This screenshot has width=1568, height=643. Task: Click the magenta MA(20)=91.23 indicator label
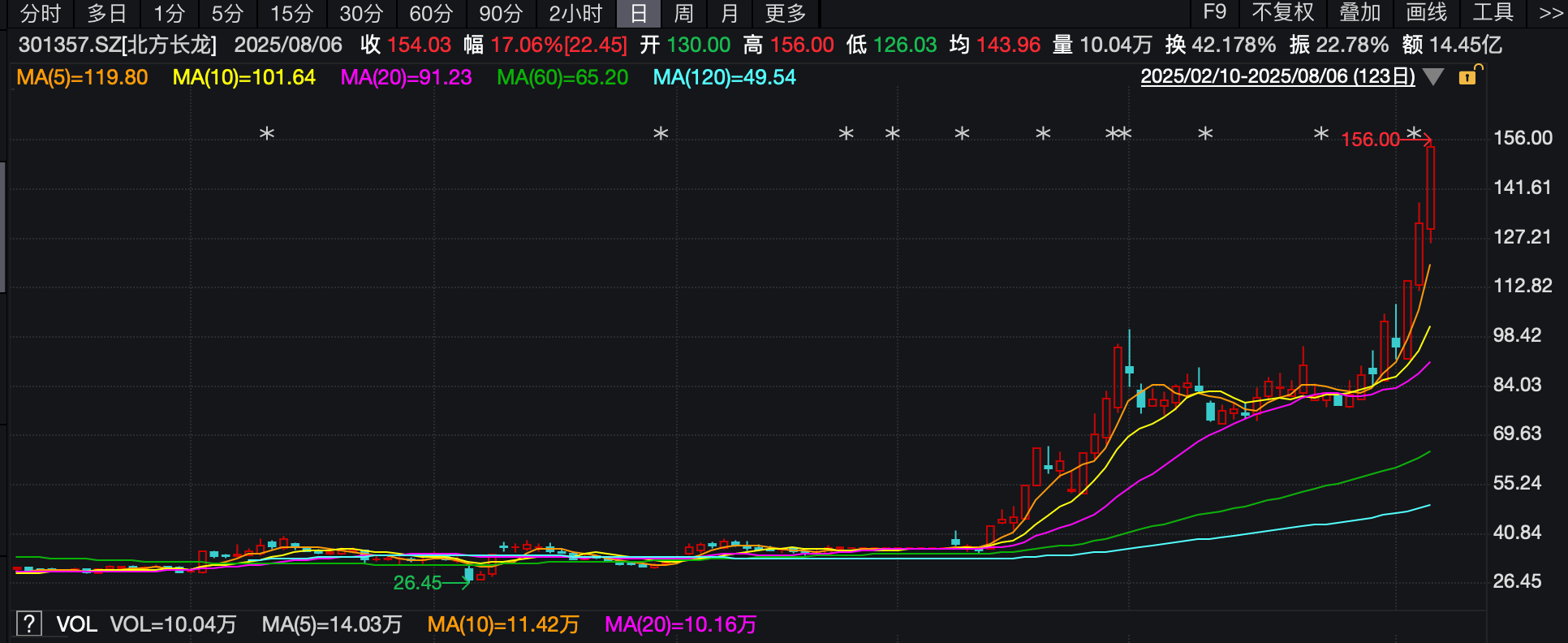tap(406, 77)
